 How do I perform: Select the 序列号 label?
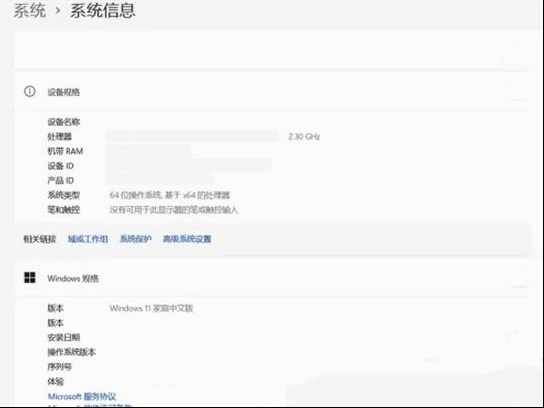click(x=59, y=367)
